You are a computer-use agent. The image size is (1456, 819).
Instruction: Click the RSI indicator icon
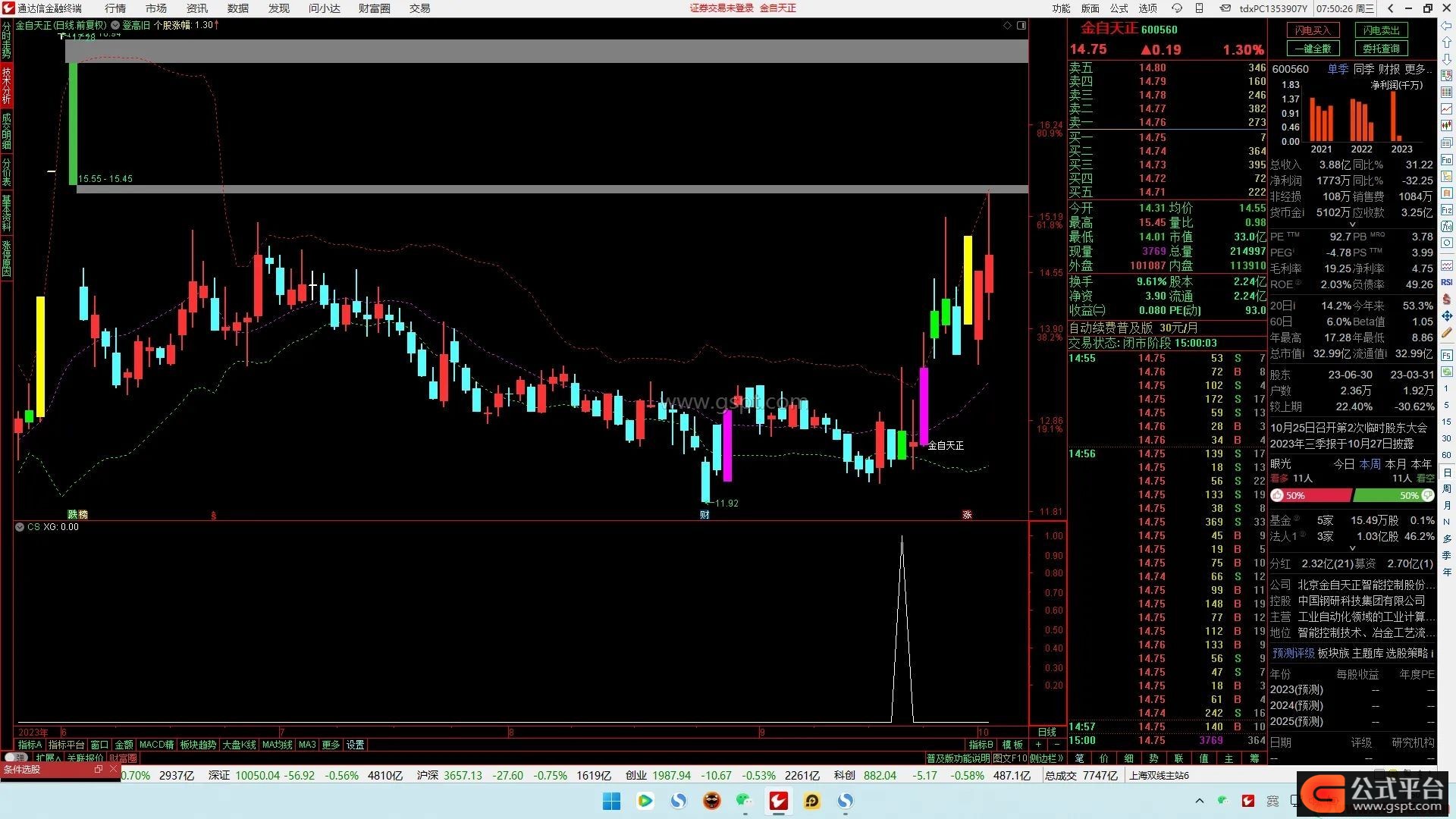(x=1447, y=282)
